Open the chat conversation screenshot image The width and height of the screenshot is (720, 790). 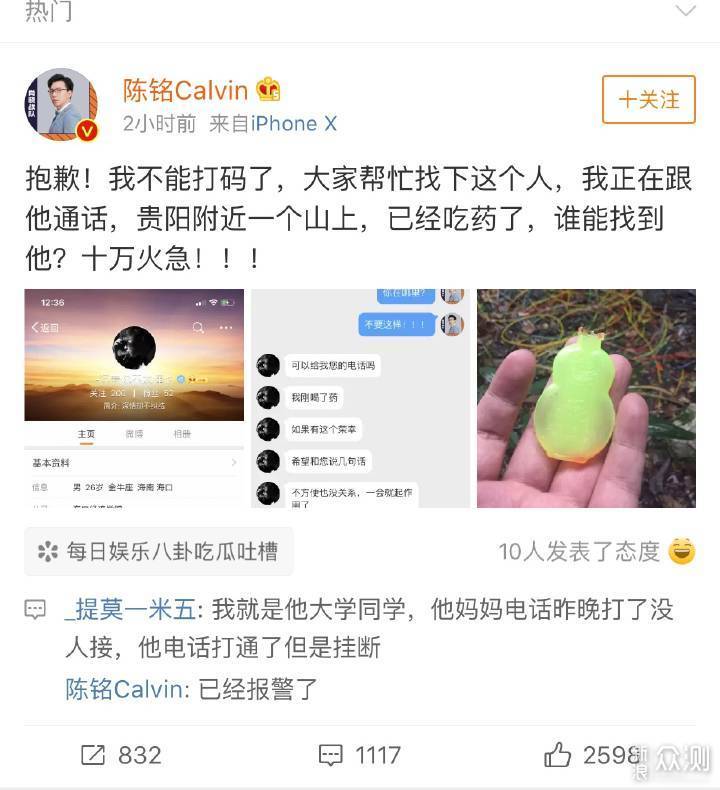360,398
